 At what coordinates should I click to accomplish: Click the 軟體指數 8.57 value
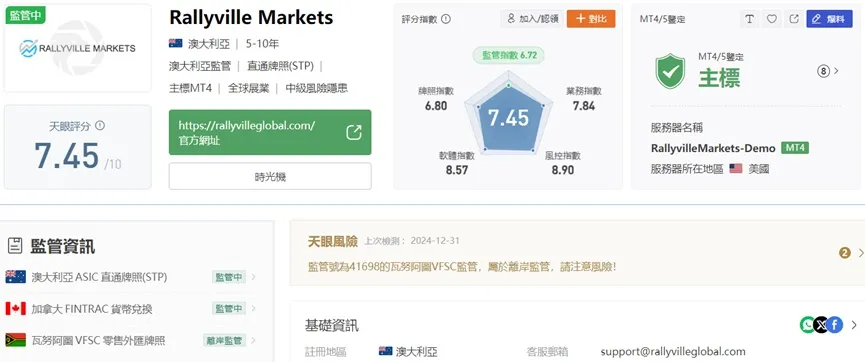(457, 170)
